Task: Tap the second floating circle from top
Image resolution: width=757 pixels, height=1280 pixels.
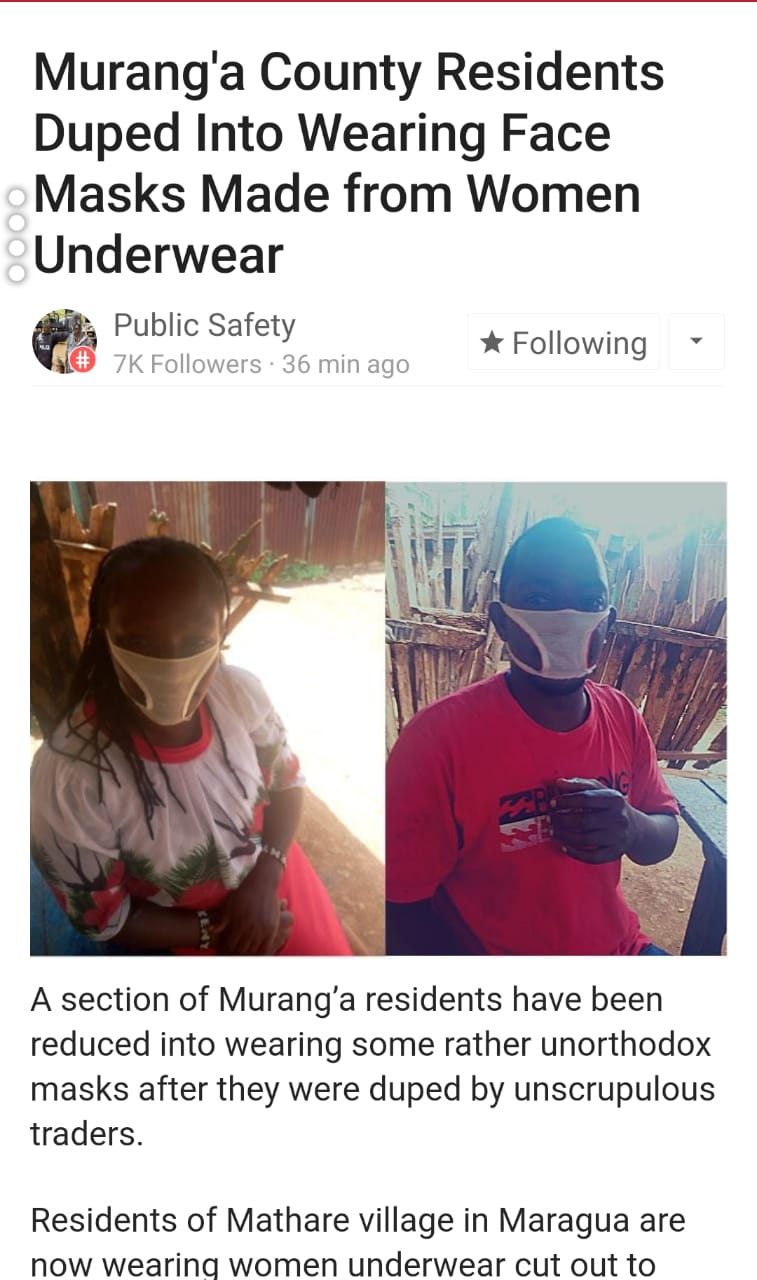Action: coord(16,222)
